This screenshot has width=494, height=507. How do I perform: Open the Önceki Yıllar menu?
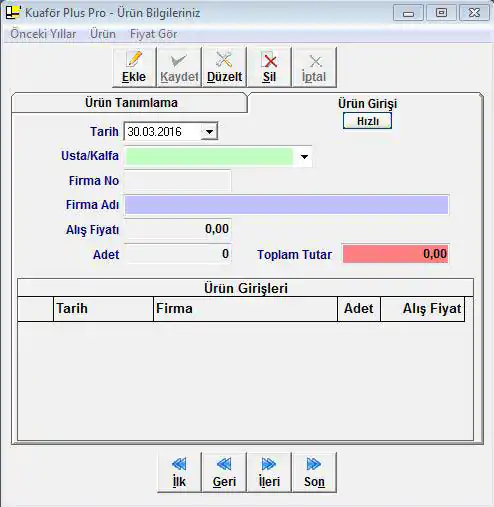43,34
